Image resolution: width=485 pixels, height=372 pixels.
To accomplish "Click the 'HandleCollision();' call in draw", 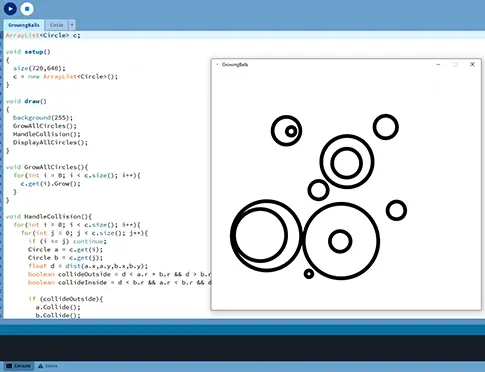I will [47, 134].
